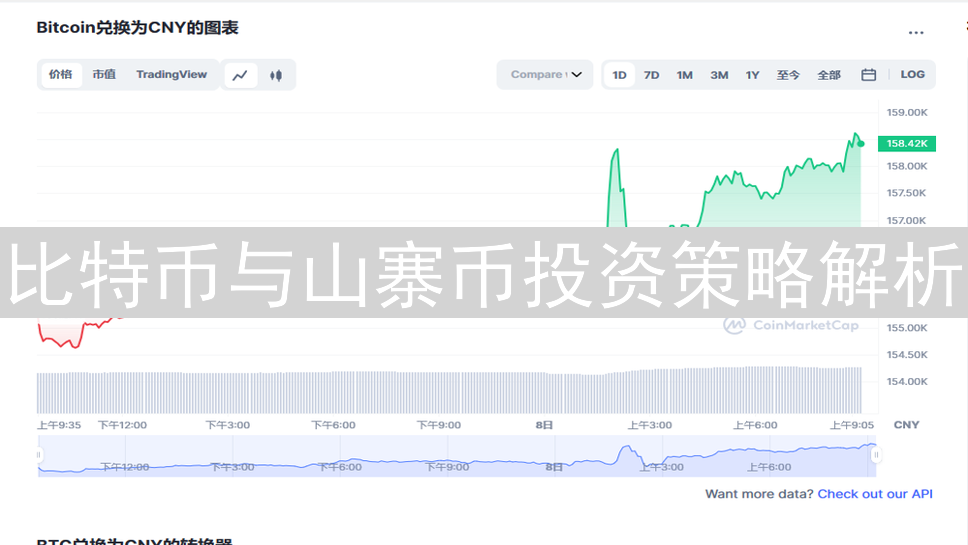
Task: Click the current price label 158.42K
Action: 907,143
